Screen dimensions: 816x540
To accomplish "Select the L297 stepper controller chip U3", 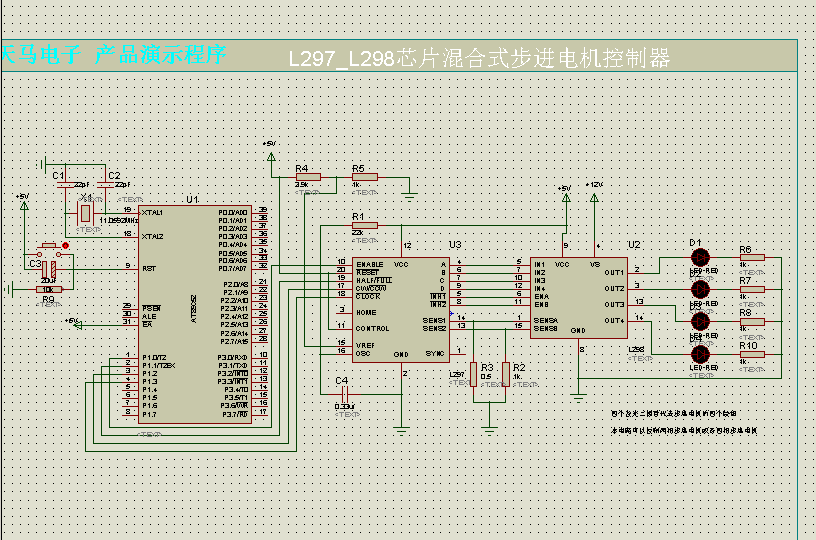I will 401,310.
